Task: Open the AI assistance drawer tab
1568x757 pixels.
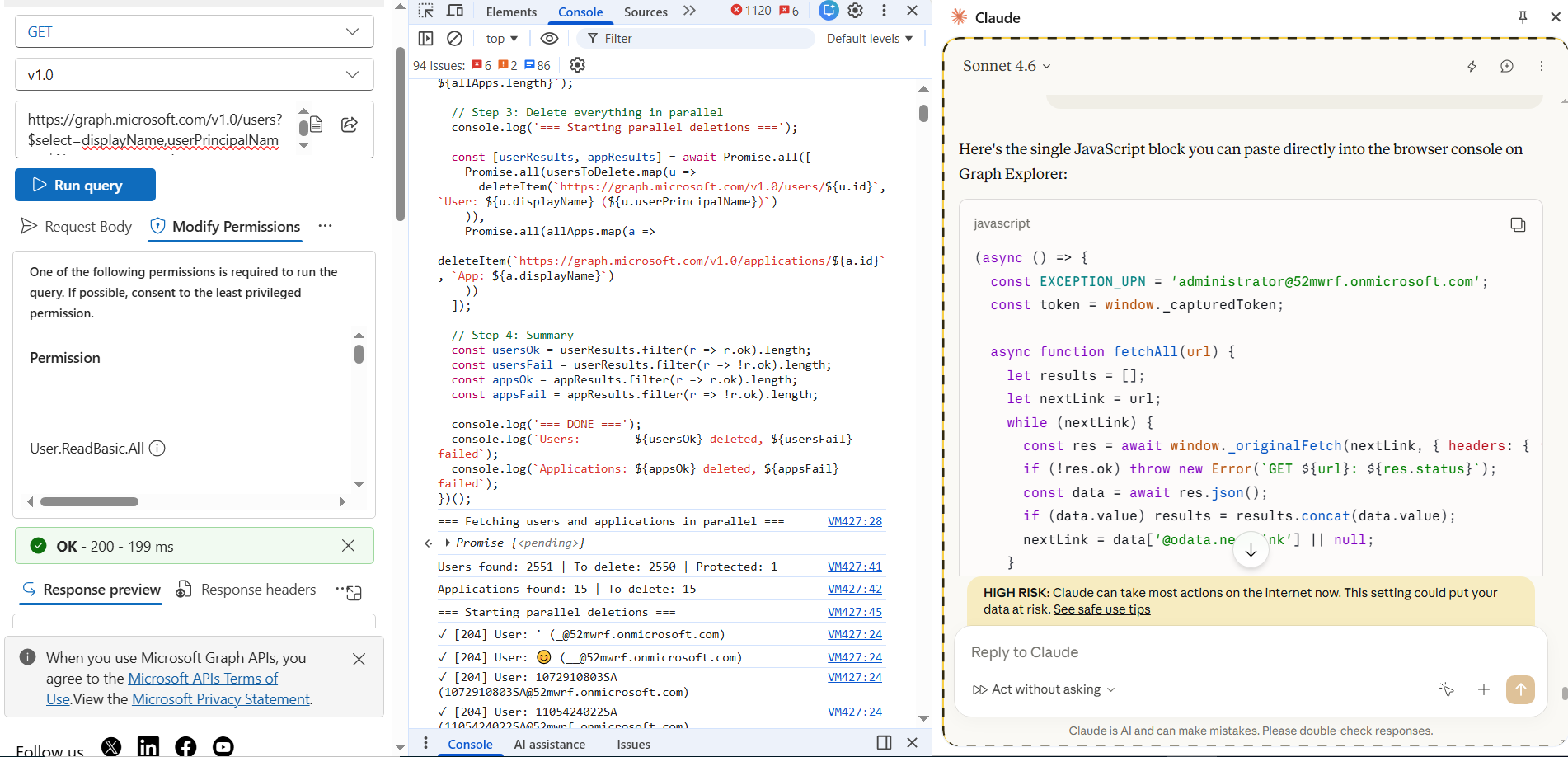Action: (x=550, y=744)
